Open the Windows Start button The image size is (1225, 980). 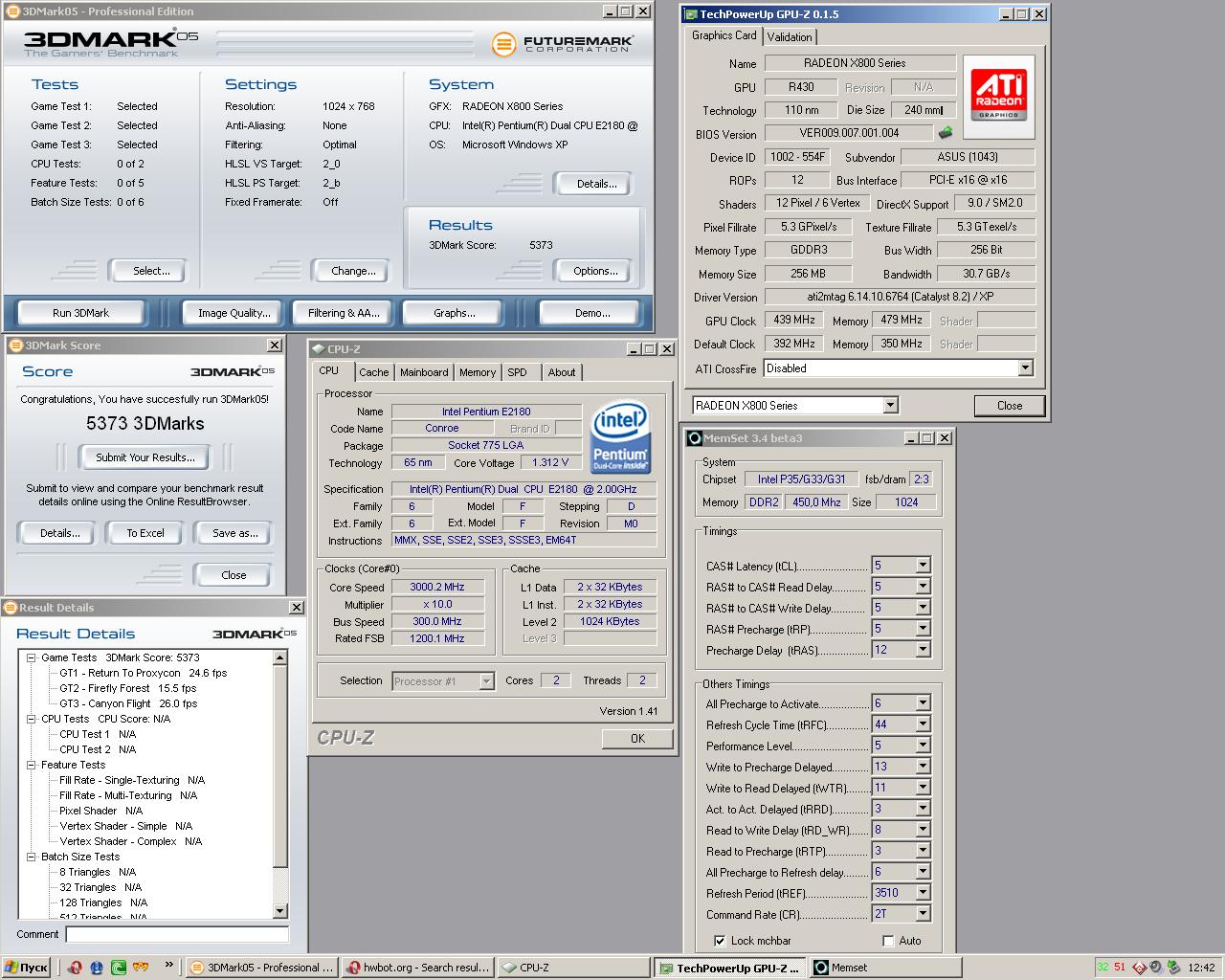pos(26,968)
